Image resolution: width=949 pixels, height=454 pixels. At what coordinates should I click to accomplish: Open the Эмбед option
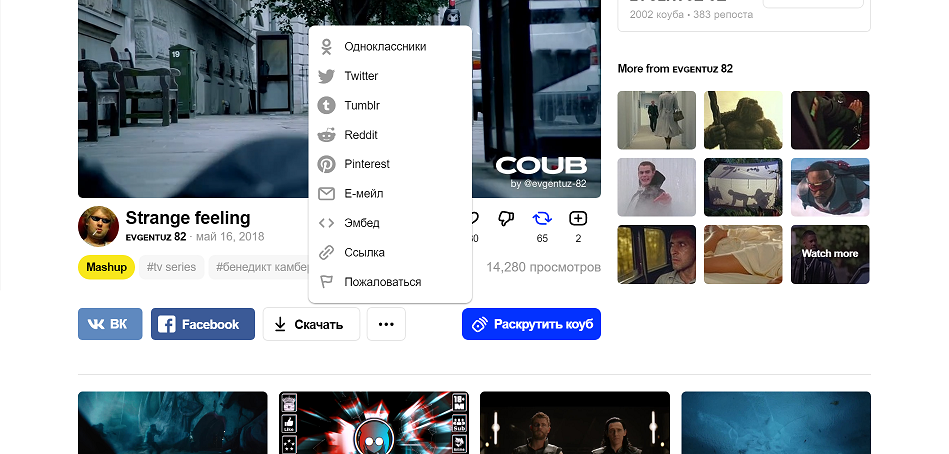362,223
